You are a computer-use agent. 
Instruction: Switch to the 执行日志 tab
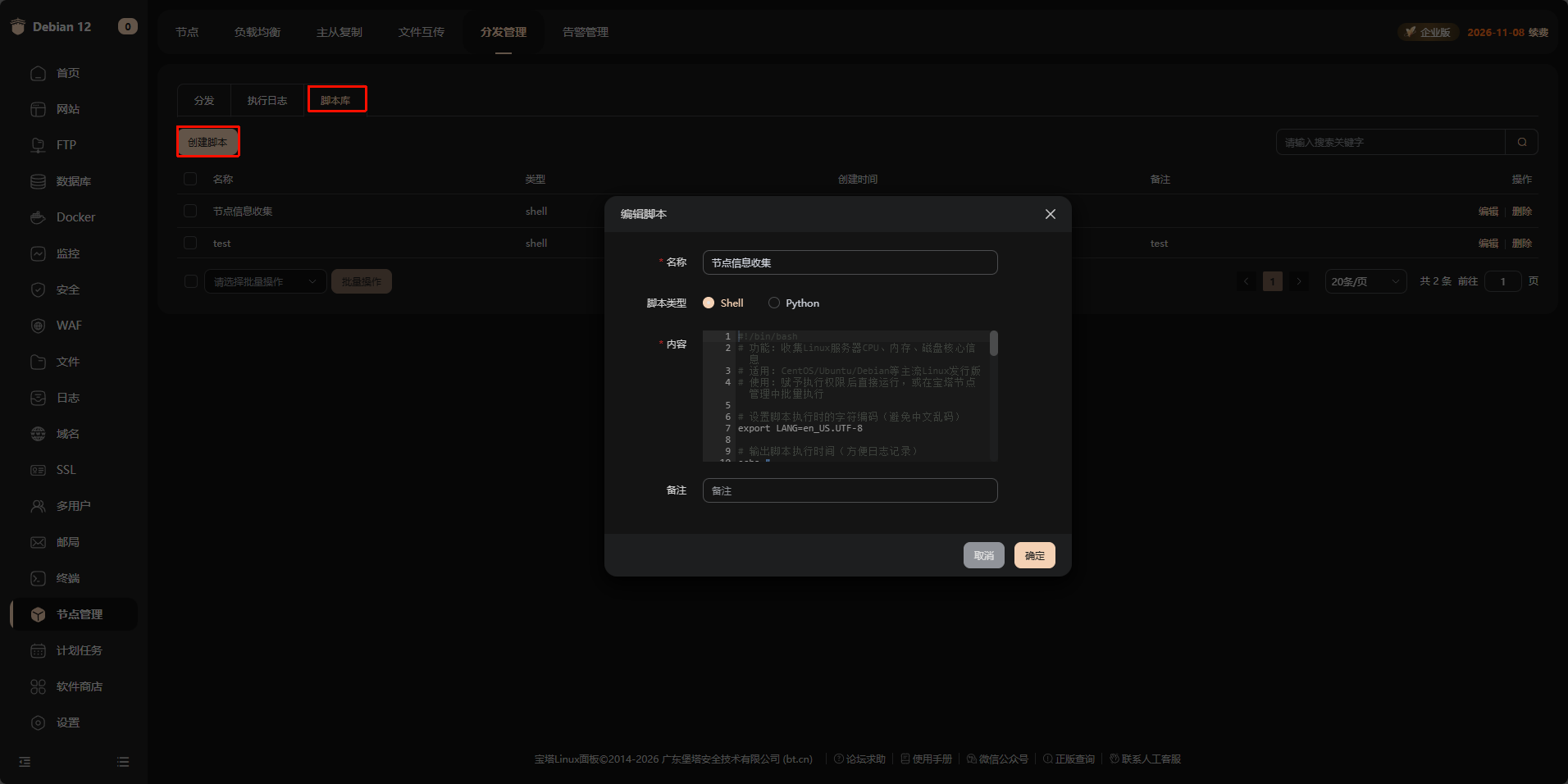[x=267, y=100]
